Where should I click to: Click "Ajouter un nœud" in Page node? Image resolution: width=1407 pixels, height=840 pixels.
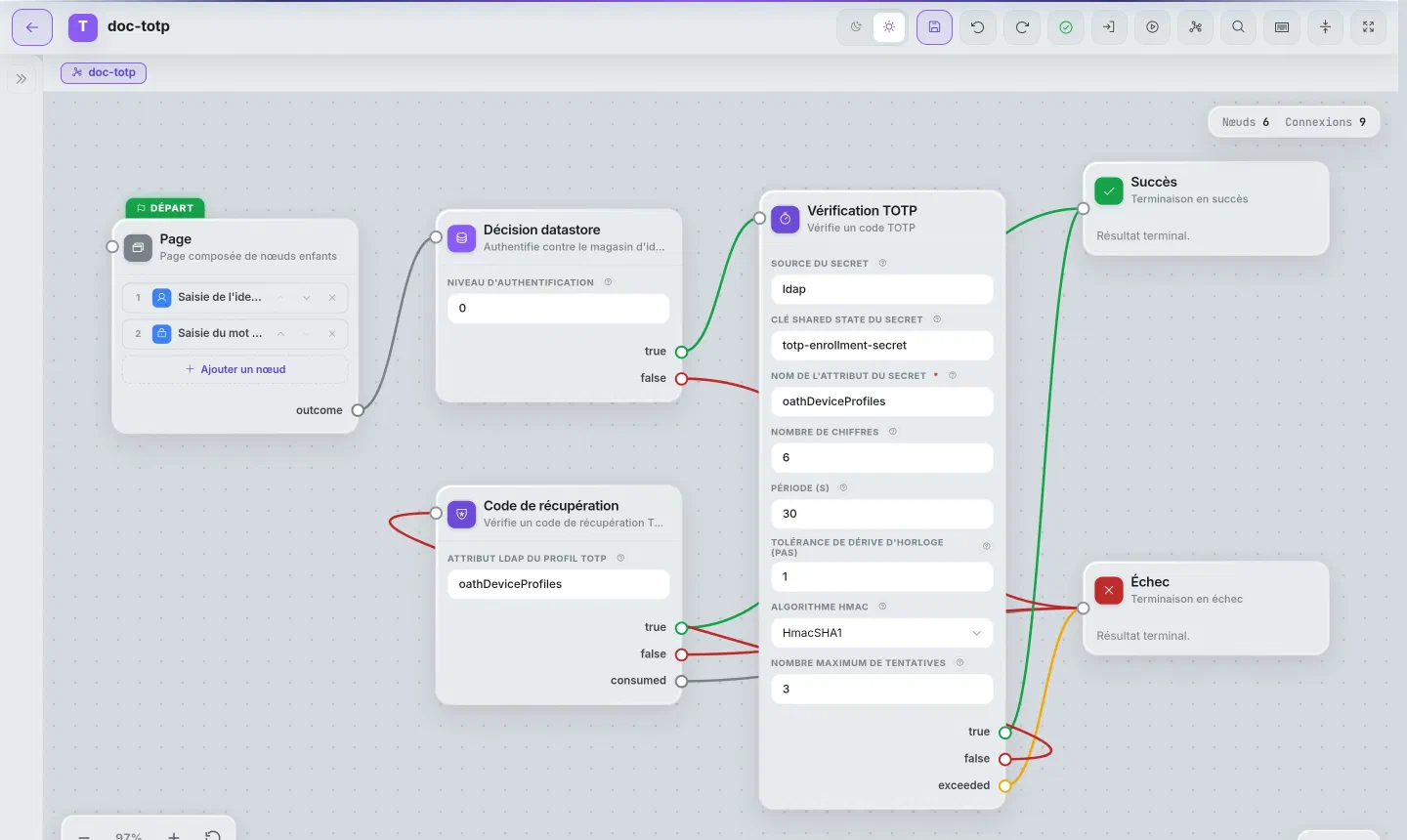click(235, 369)
